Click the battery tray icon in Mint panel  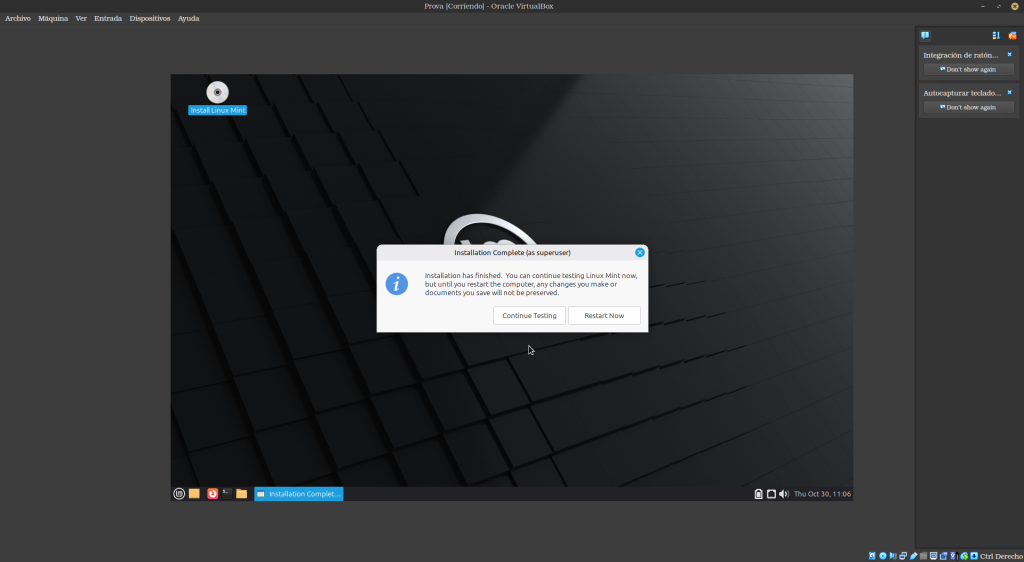758,494
